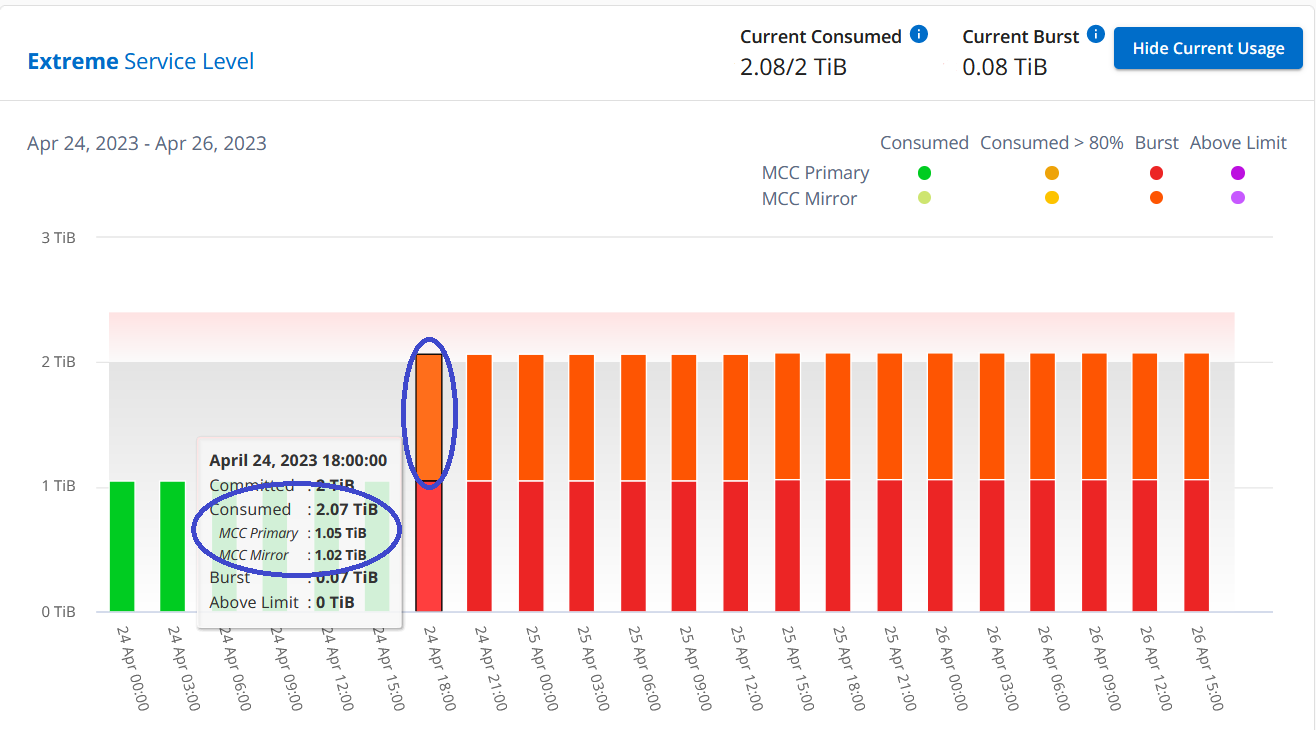Click the Hide Current Usage button
The image size is (1316, 730).
(1208, 48)
